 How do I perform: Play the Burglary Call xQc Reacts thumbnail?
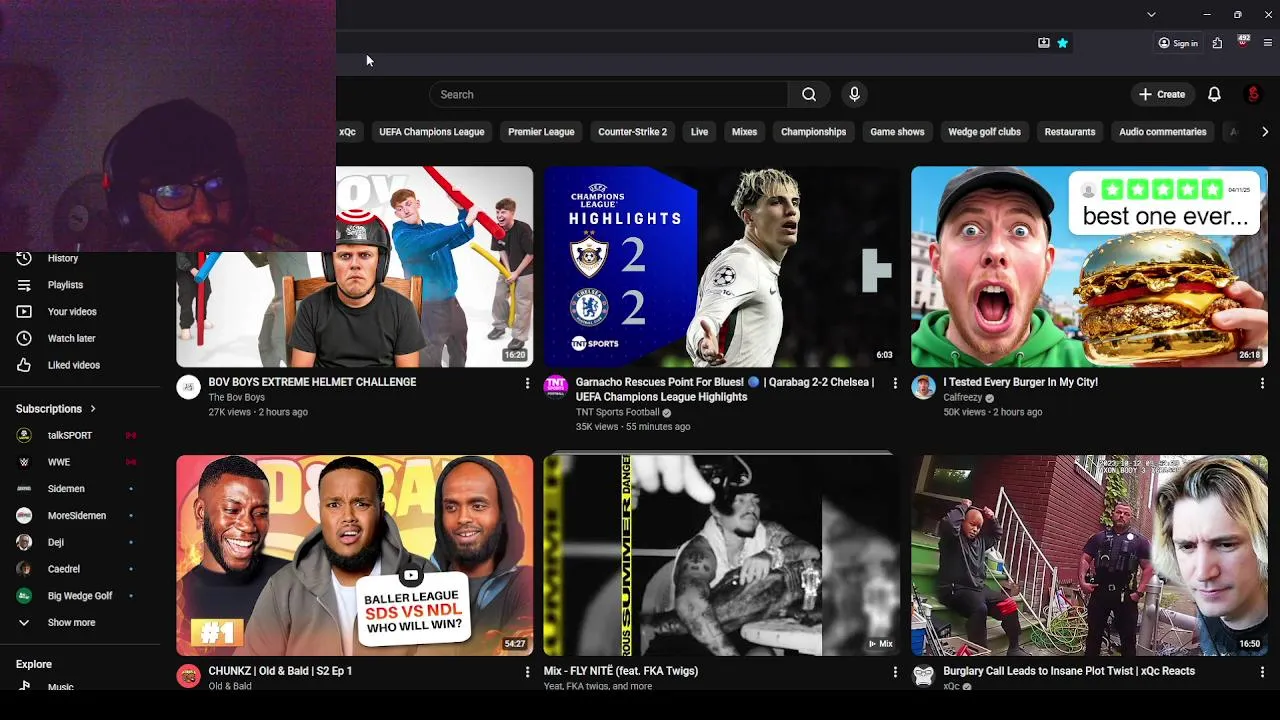coord(1089,555)
